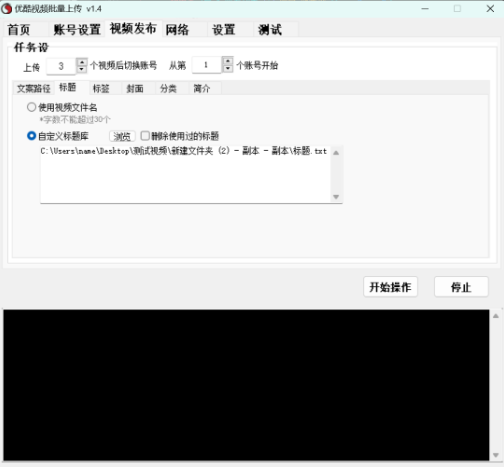Click the log console scroll down arrow

click(496, 455)
